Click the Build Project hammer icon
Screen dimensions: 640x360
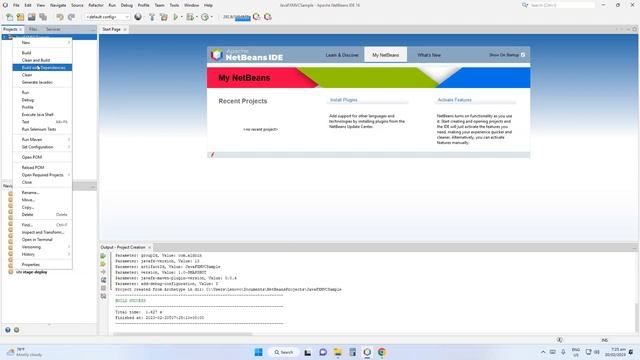pyautogui.click(x=152, y=17)
